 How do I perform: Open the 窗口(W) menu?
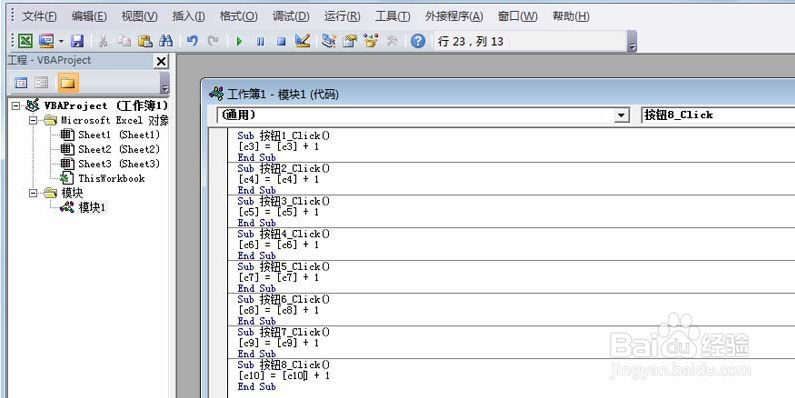[518, 16]
